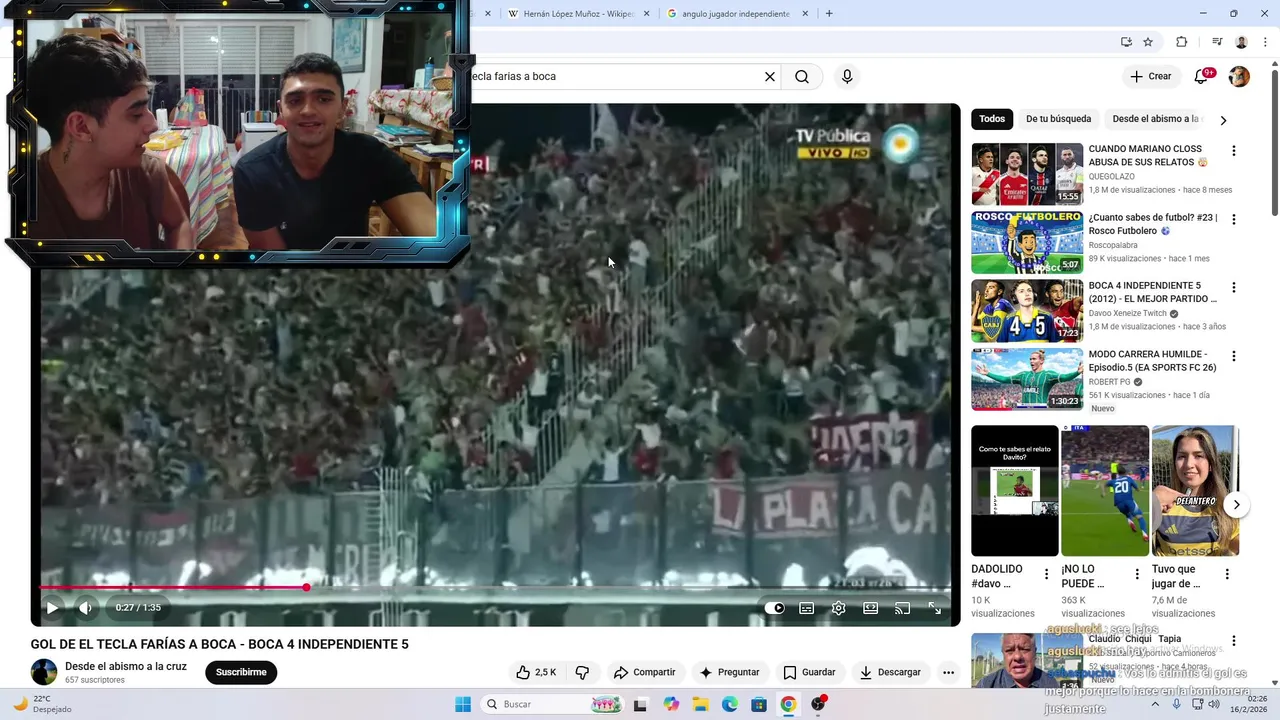
Task: Open options for Mariano Closs video
Action: (1233, 151)
